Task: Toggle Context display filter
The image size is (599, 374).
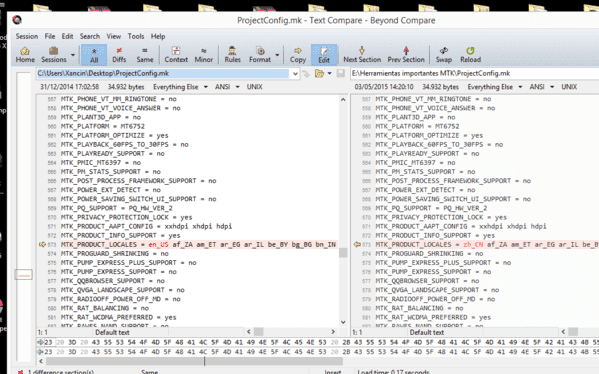Action: pyautogui.click(x=176, y=55)
